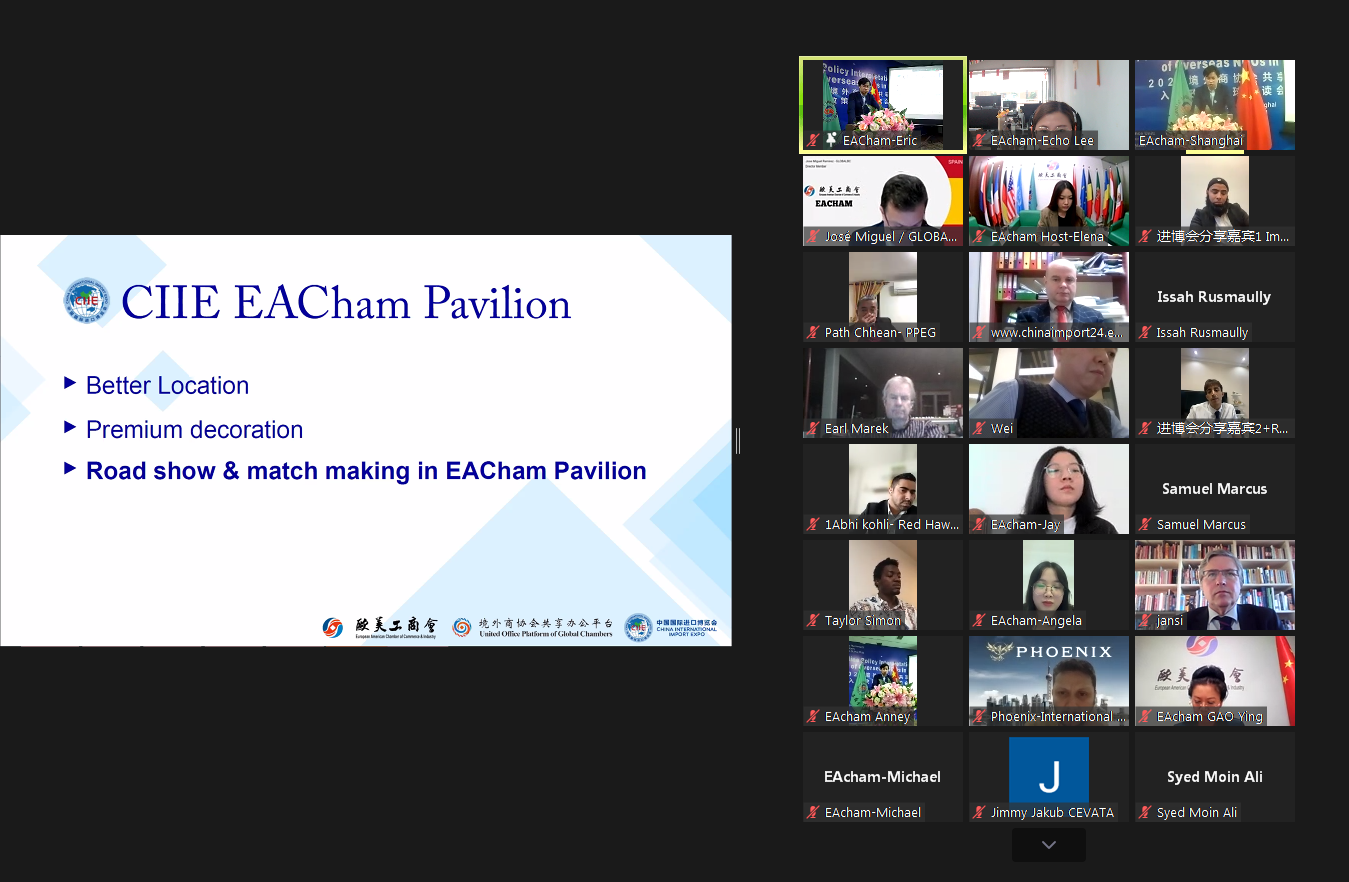This screenshot has width=1349, height=882.
Task: Click muted mic icon beside Samuel Marcus name
Action: pyautogui.click(x=1146, y=525)
